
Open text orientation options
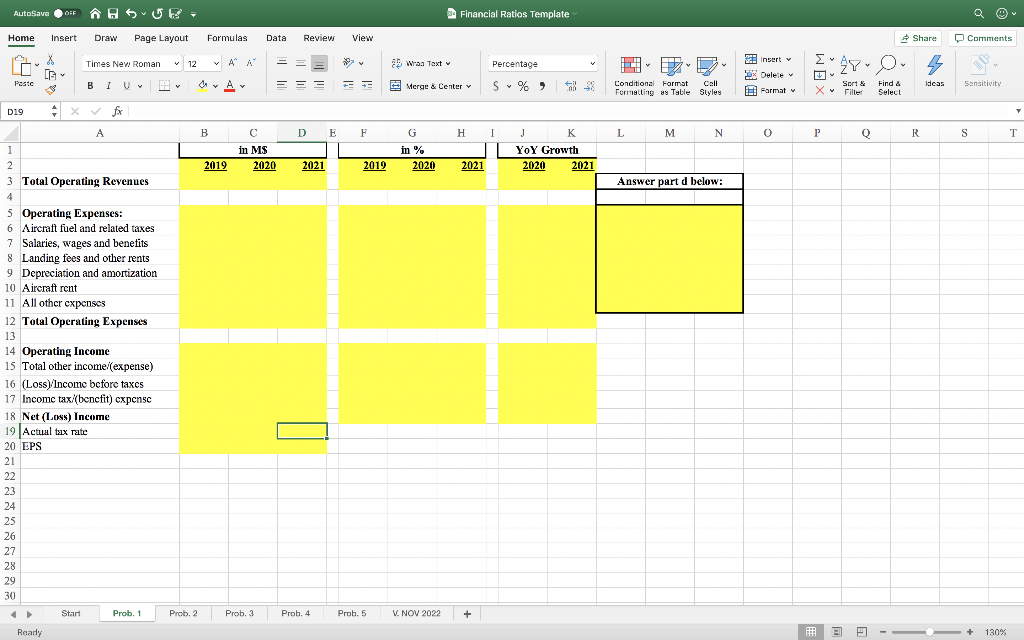pyautogui.click(x=353, y=63)
